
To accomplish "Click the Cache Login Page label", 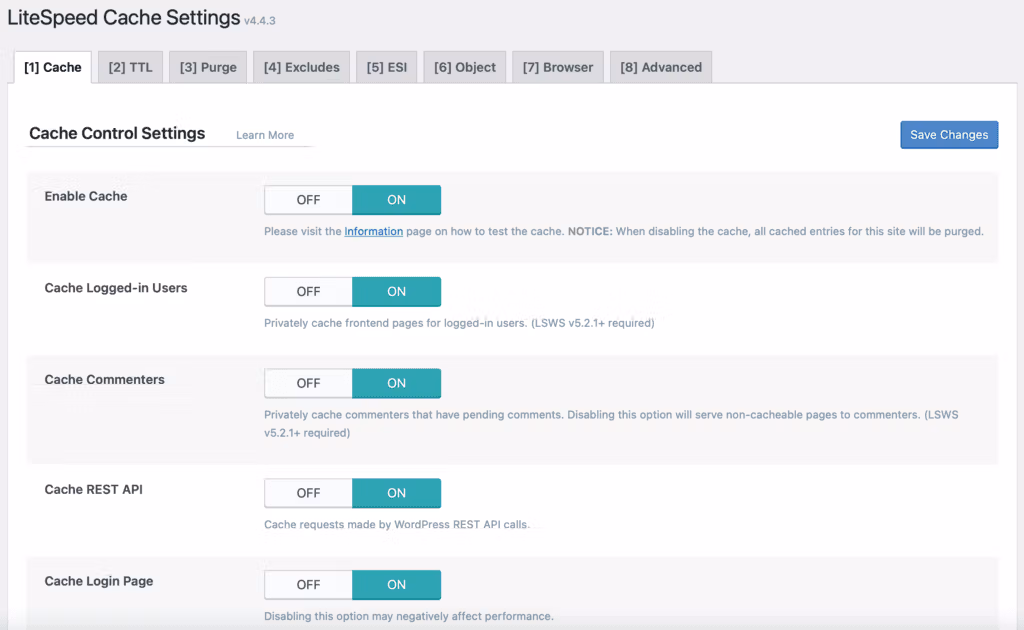I will 99,581.
